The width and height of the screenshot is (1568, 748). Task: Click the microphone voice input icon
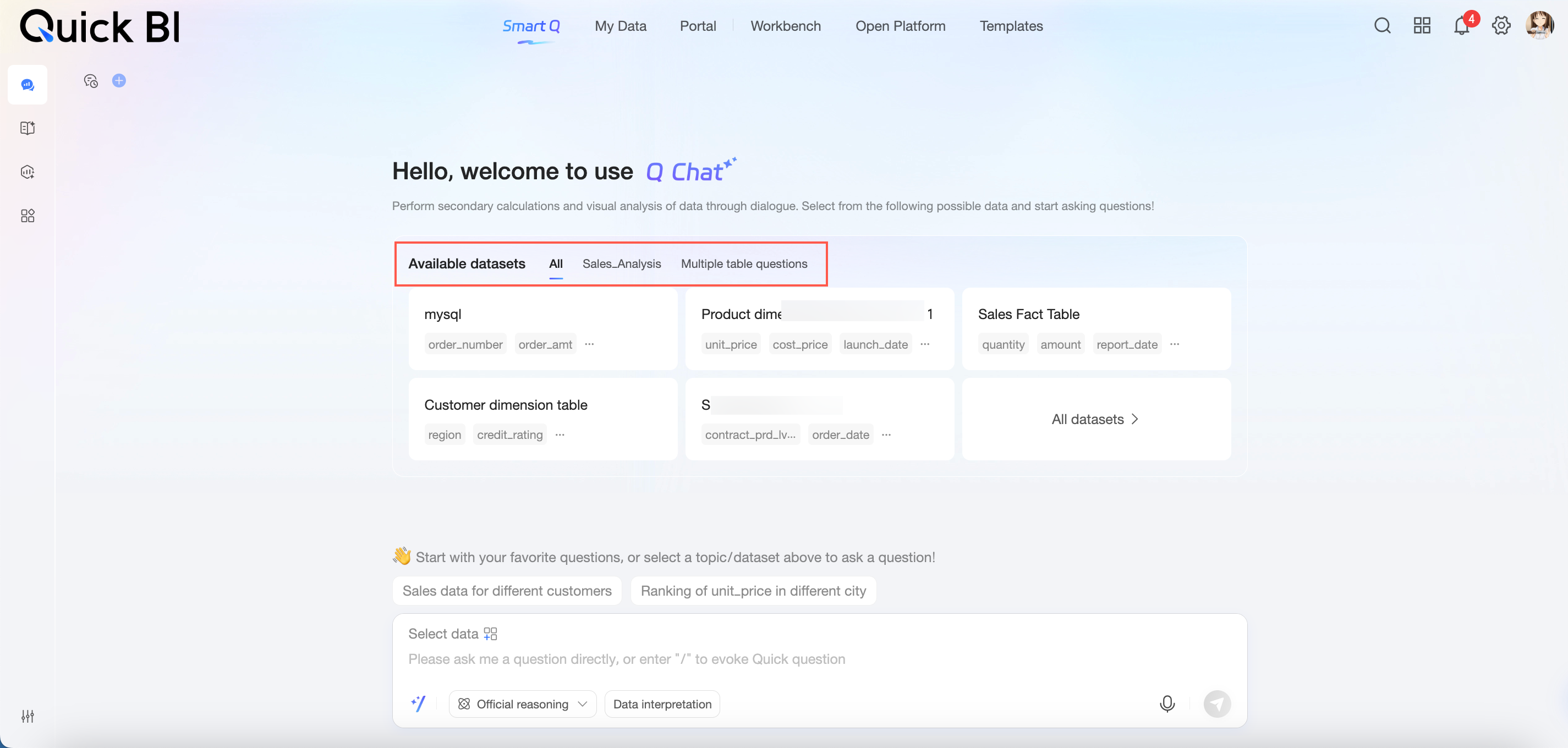pyautogui.click(x=1166, y=703)
